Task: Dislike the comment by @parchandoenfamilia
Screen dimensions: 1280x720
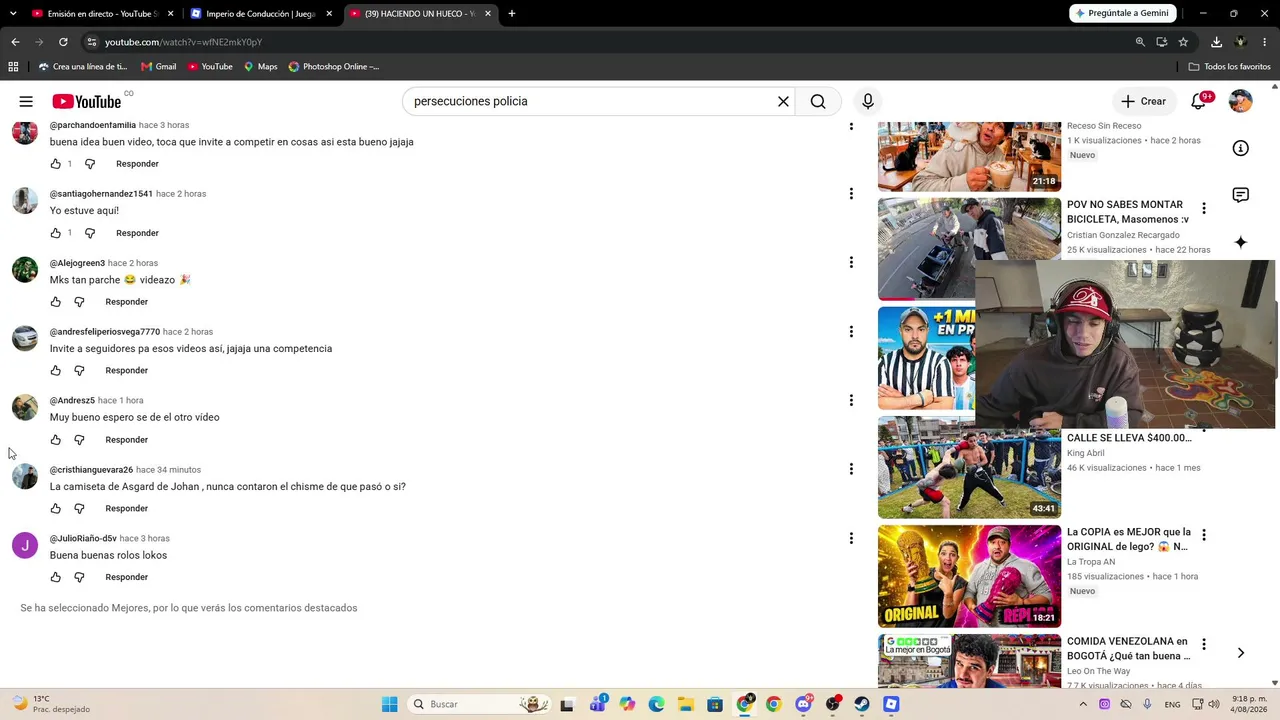Action: 90,164
